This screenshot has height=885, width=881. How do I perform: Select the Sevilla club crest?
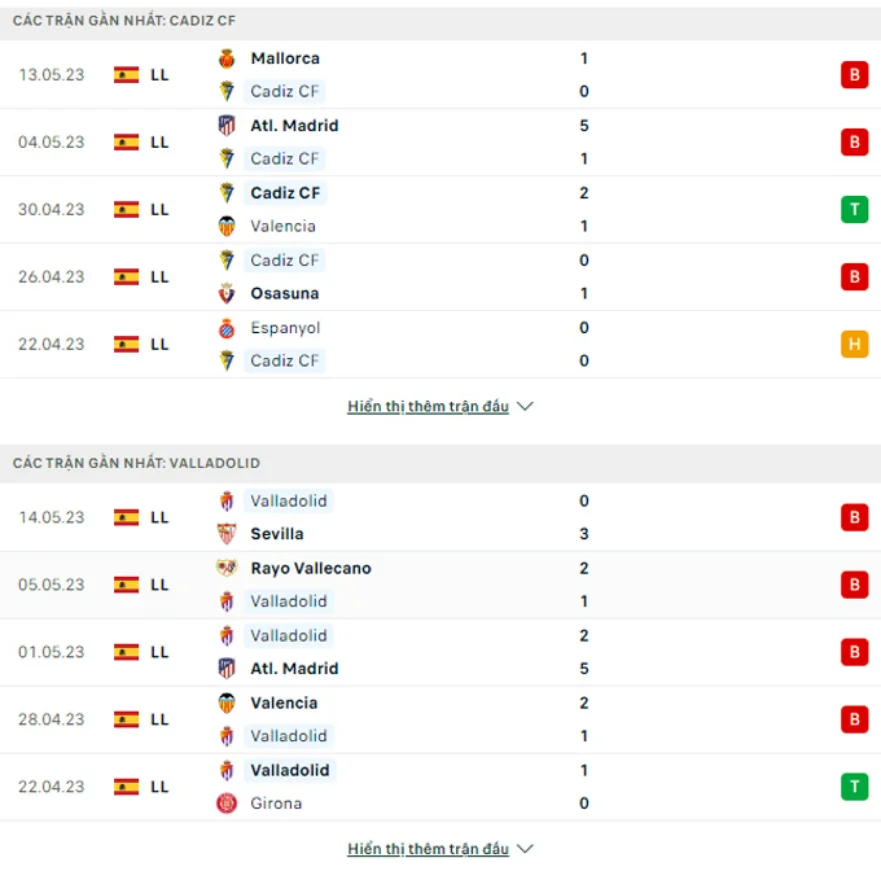(225, 534)
